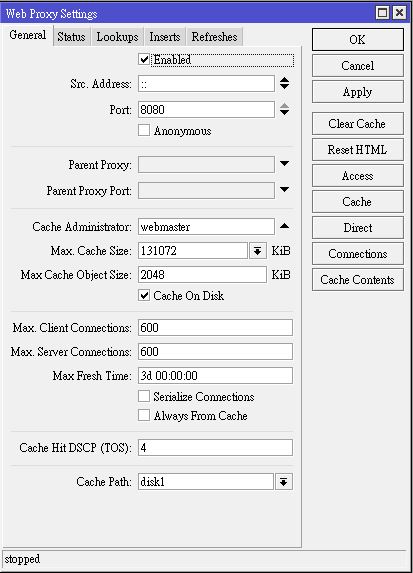The image size is (413, 573).
Task: Open the Access list button
Action: (x=358, y=176)
